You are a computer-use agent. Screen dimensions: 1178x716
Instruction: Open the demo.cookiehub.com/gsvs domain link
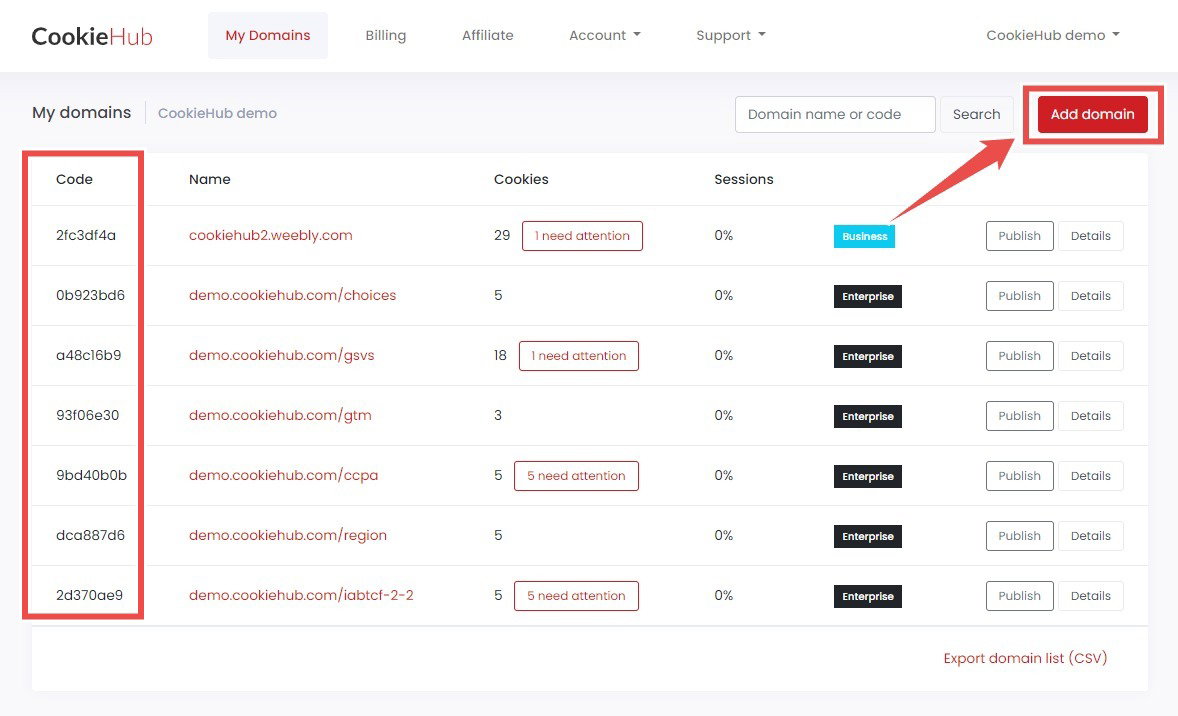pos(281,355)
